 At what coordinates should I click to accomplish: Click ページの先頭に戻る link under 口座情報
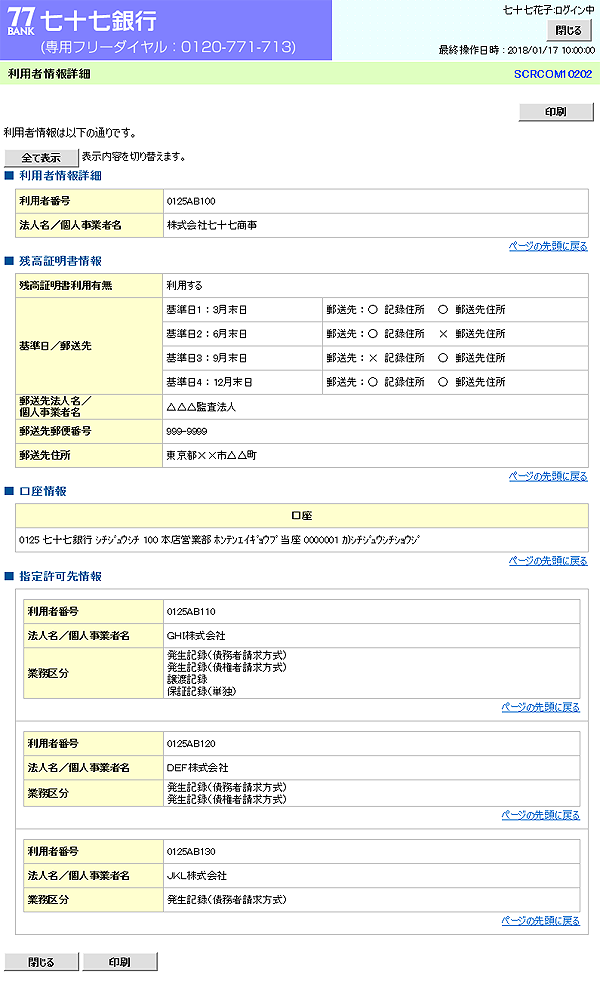tap(548, 561)
